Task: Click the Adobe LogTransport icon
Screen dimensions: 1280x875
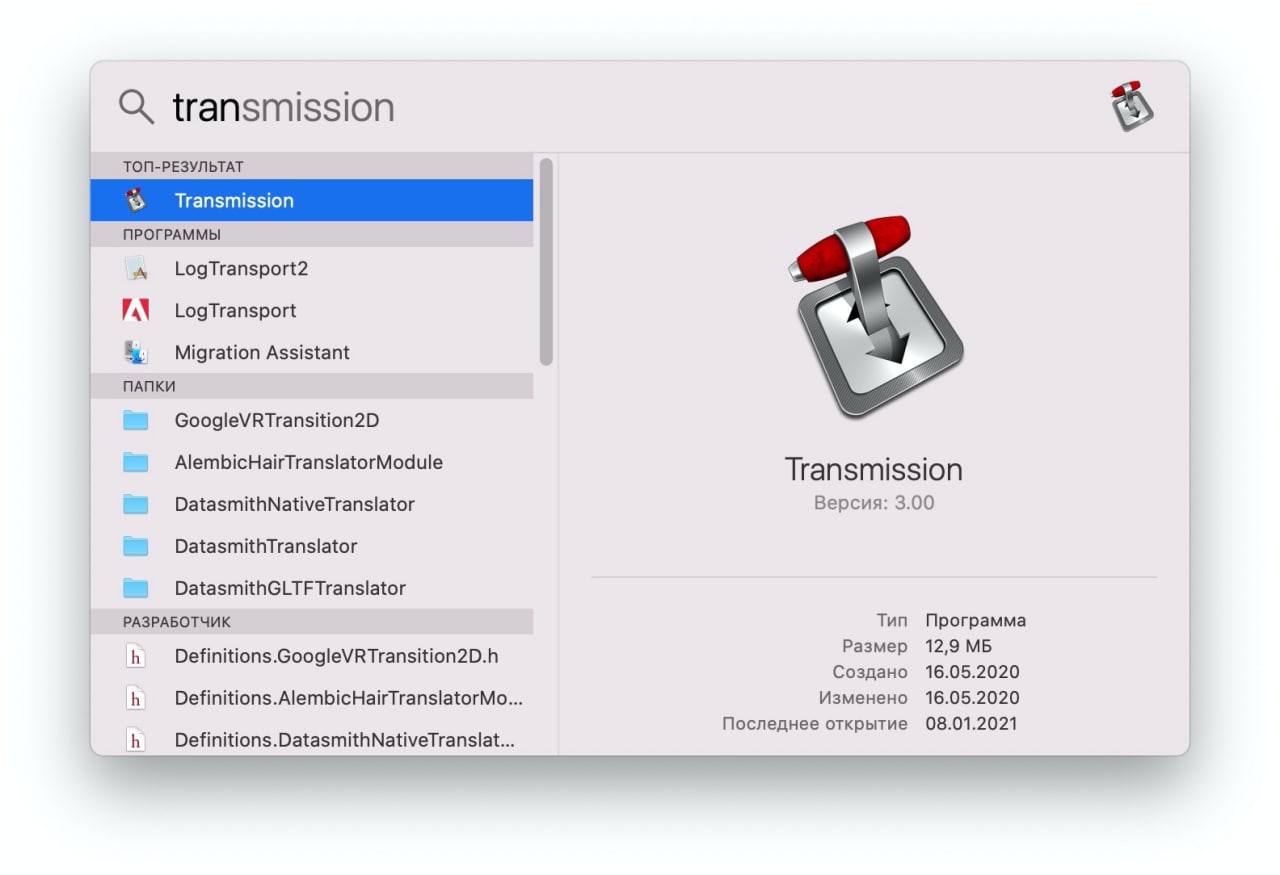Action: [136, 310]
